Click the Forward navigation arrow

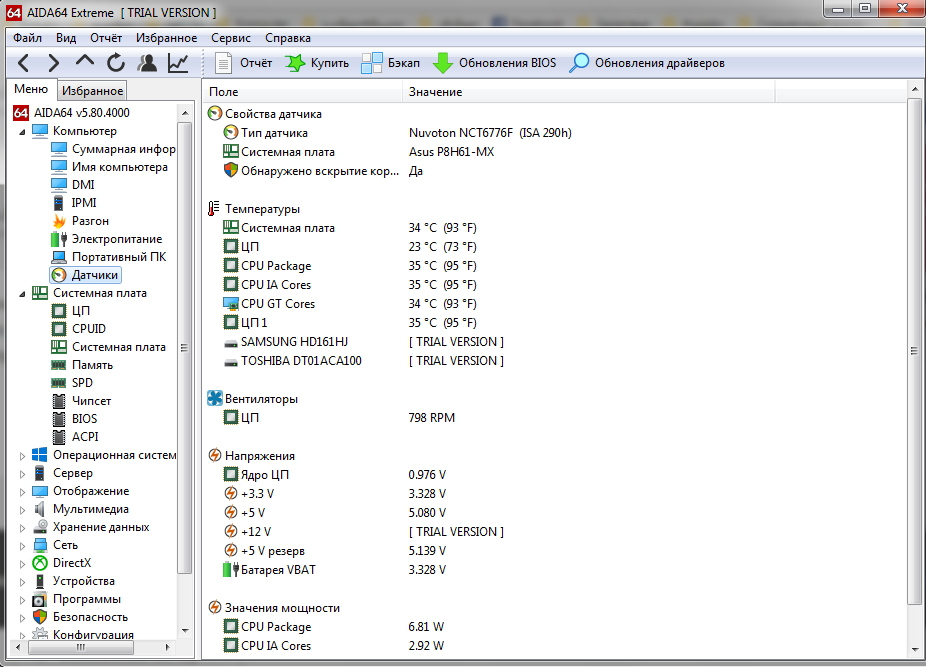[53, 63]
